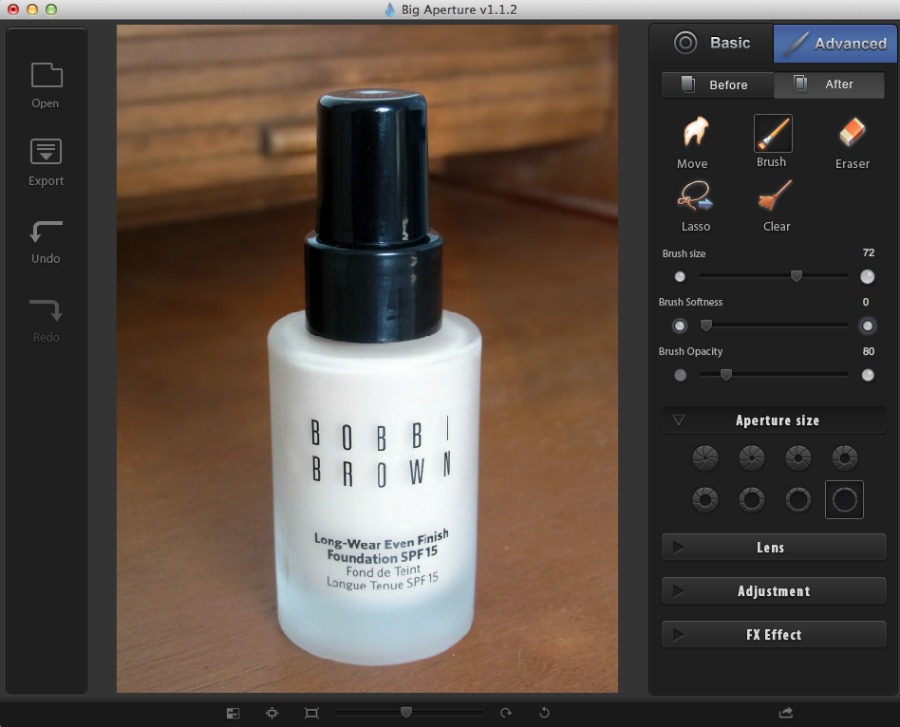This screenshot has height=727, width=900.
Task: Select the Eraser tool
Action: click(852, 142)
